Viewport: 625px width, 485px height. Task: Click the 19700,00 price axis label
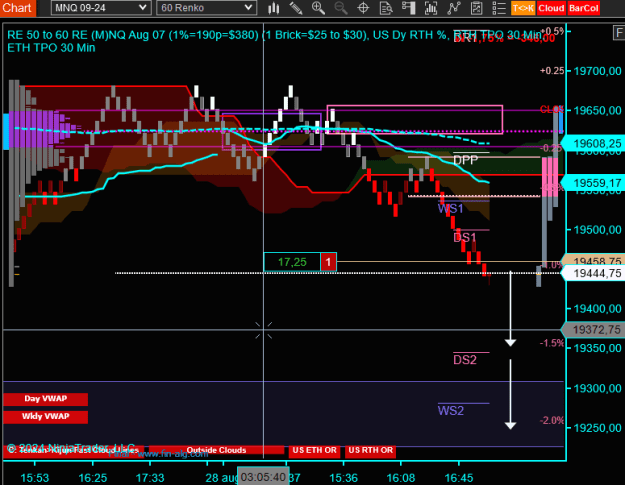597,71
